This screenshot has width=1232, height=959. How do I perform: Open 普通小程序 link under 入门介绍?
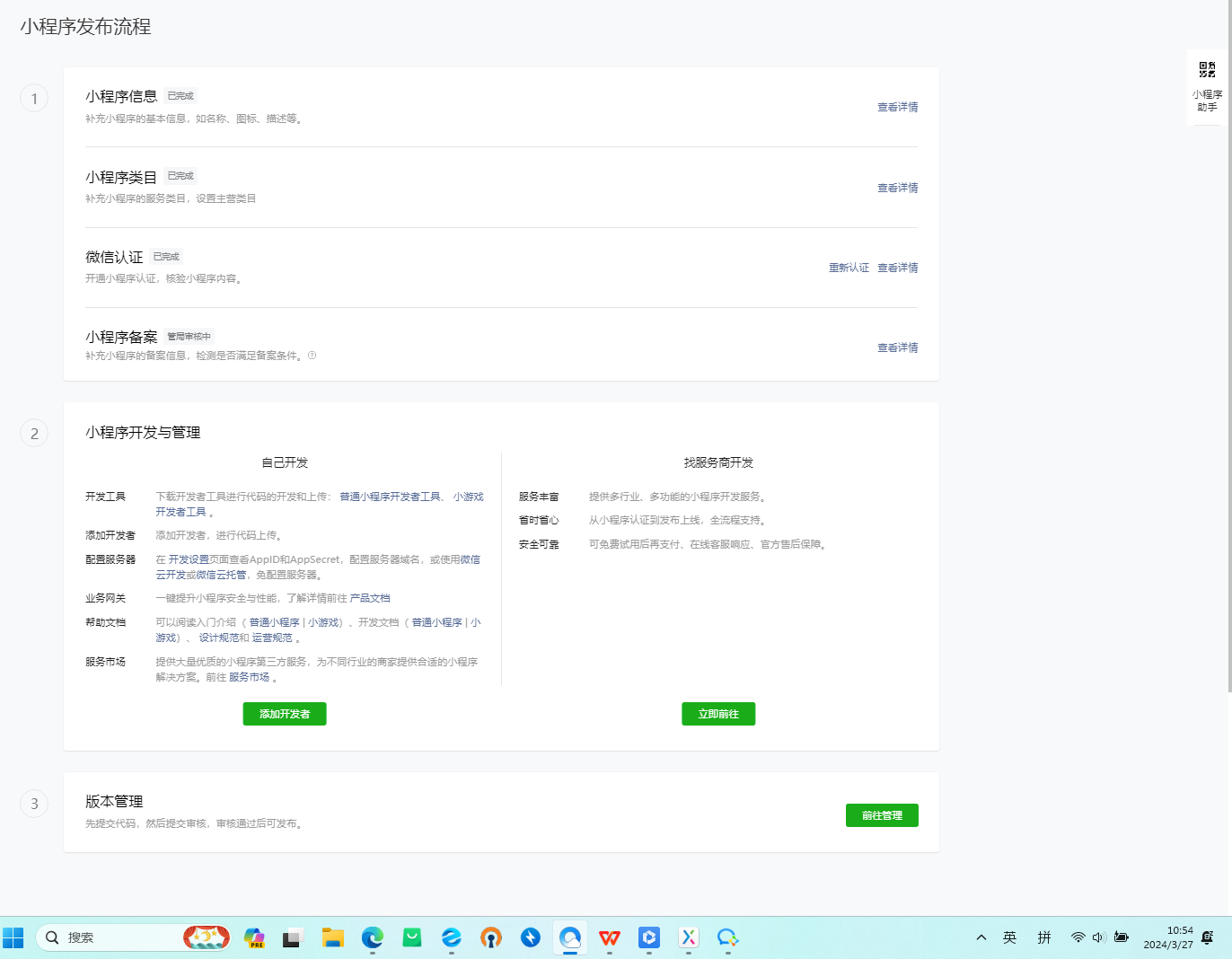274,622
